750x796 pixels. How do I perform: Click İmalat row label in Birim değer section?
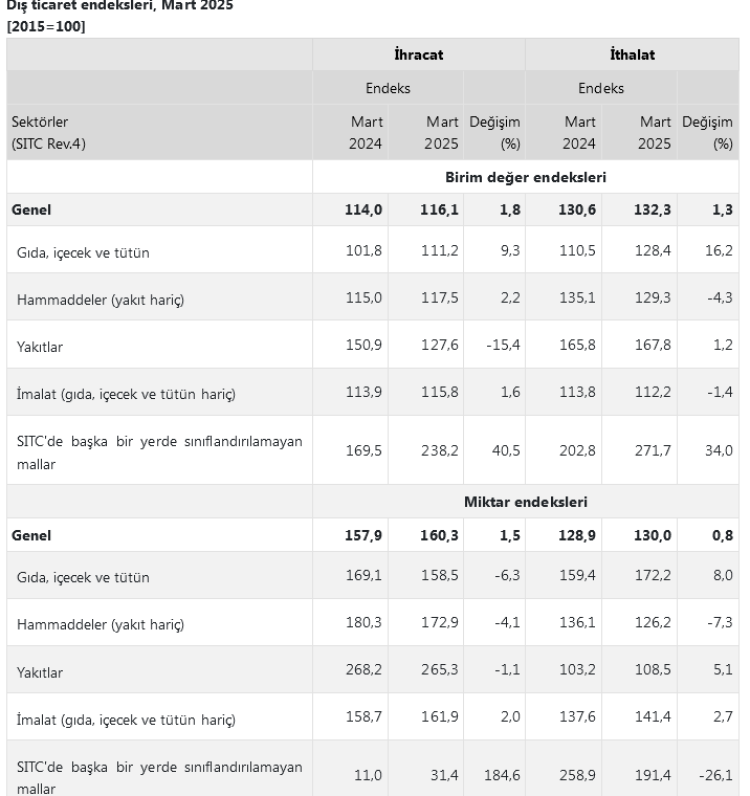click(x=124, y=393)
